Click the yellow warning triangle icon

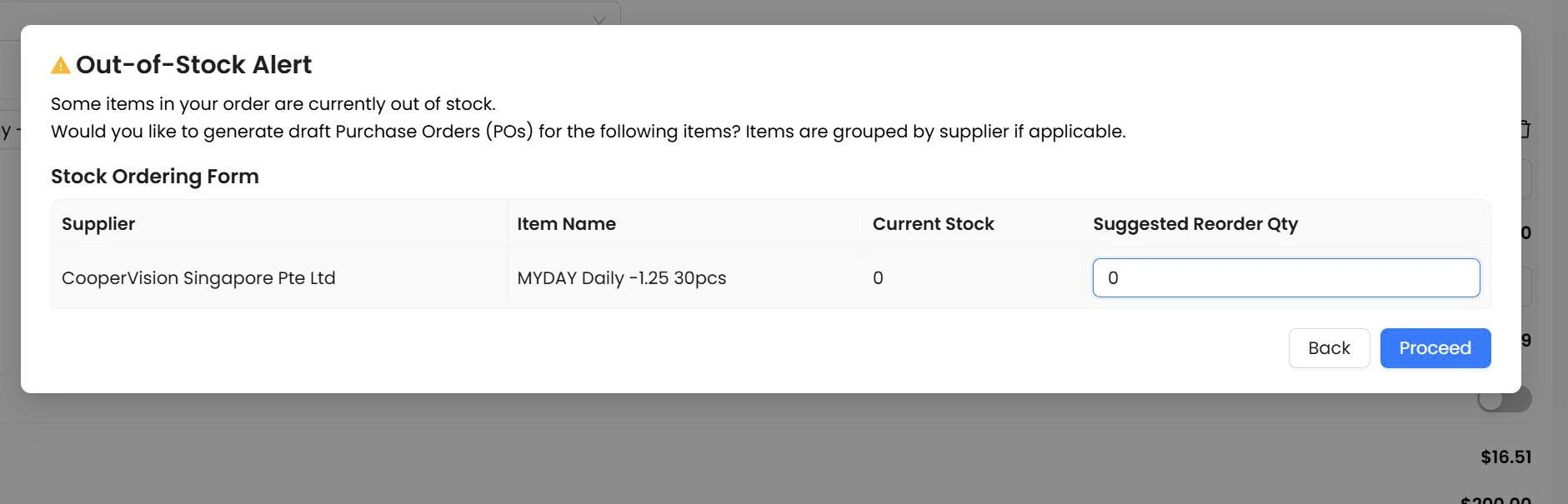(x=61, y=65)
